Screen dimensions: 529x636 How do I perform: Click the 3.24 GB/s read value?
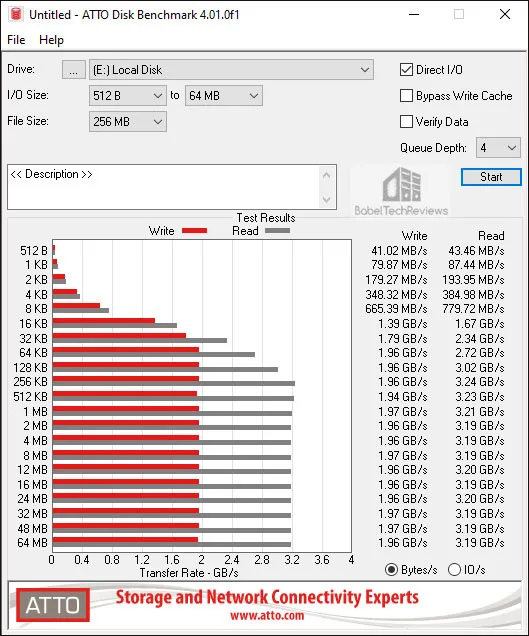[480, 382]
